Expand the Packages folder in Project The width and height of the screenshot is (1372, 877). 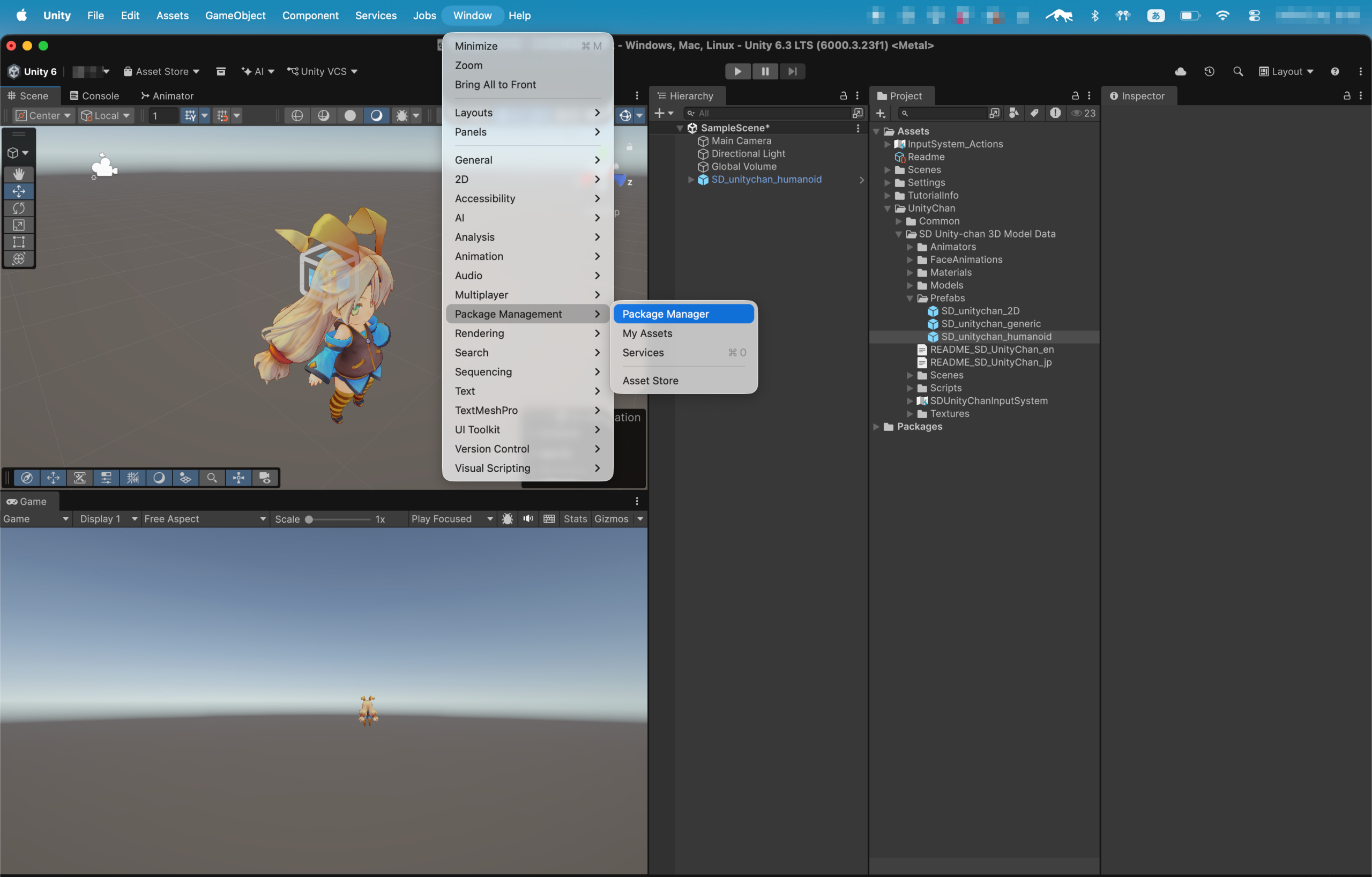click(876, 427)
